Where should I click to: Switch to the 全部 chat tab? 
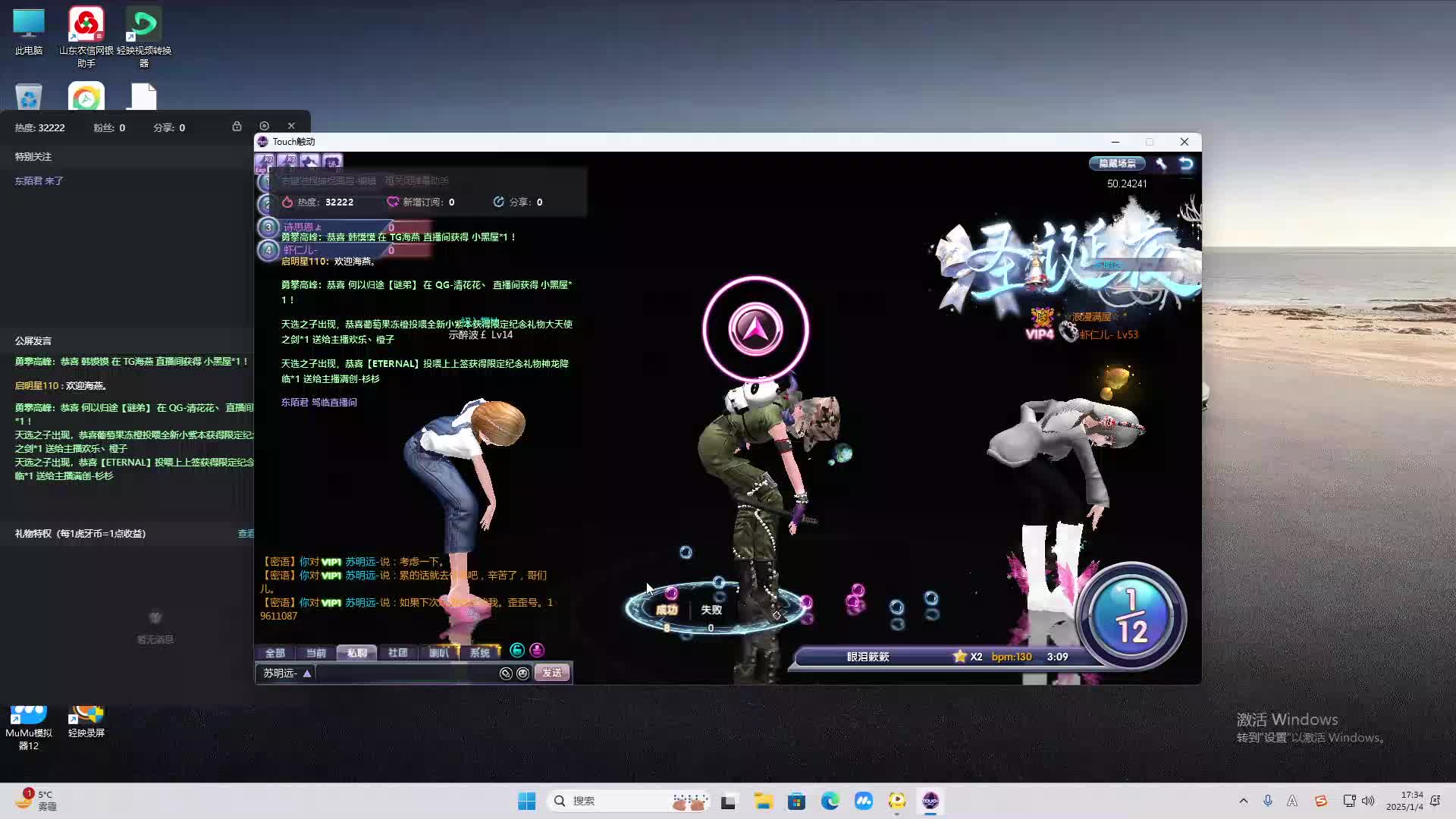click(275, 653)
